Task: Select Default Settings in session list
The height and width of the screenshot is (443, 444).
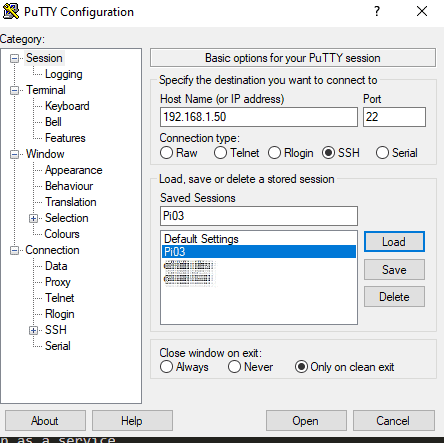Action: point(259,239)
